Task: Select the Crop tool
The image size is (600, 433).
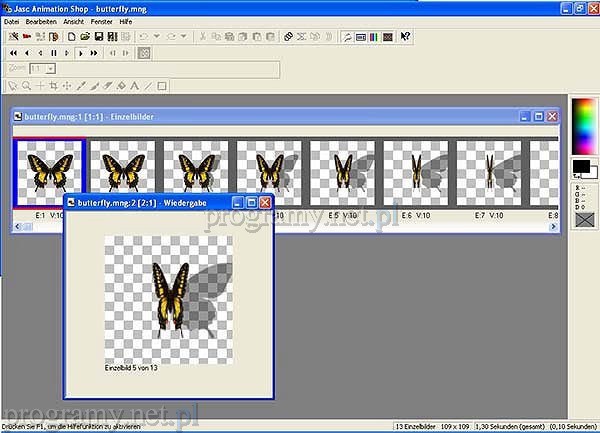Action: tap(53, 85)
